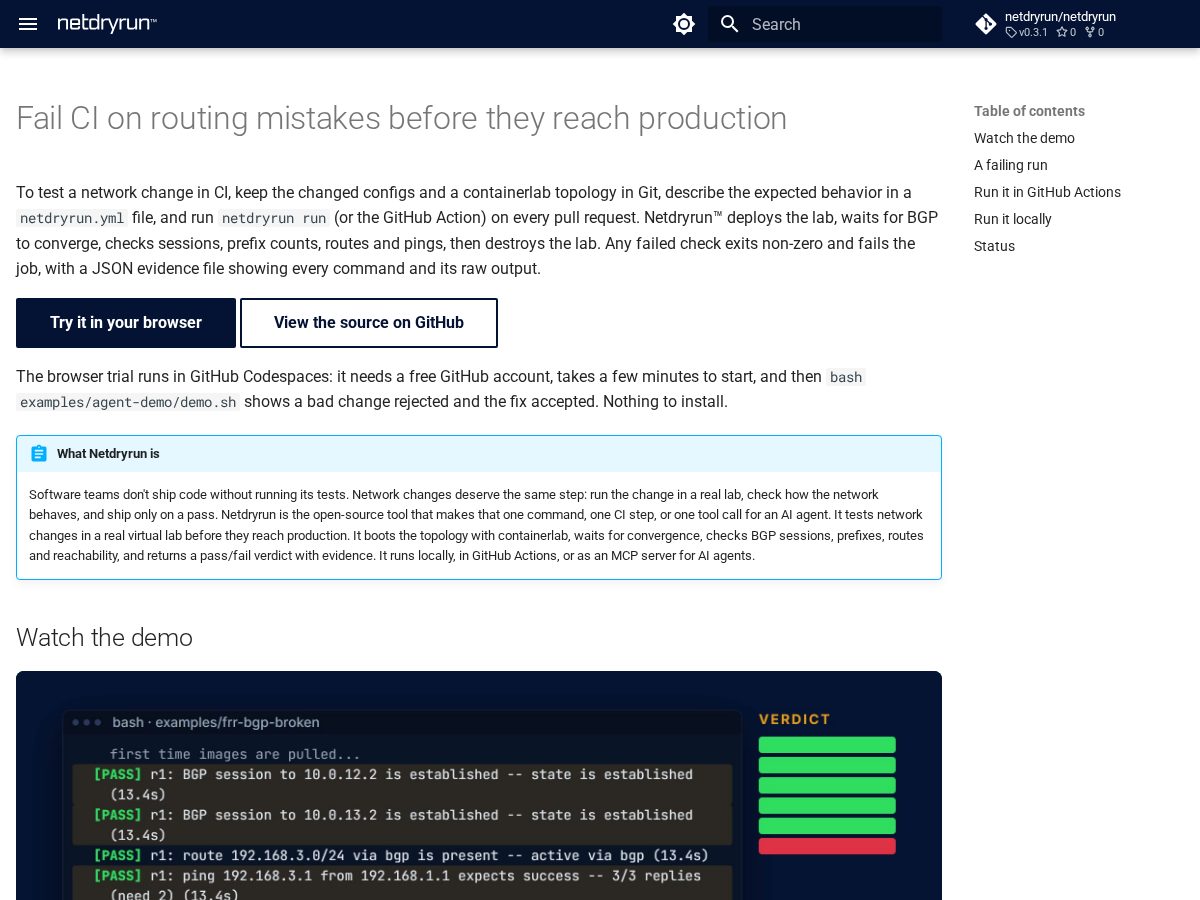
Task: Focus the Search input field
Action: point(825,24)
